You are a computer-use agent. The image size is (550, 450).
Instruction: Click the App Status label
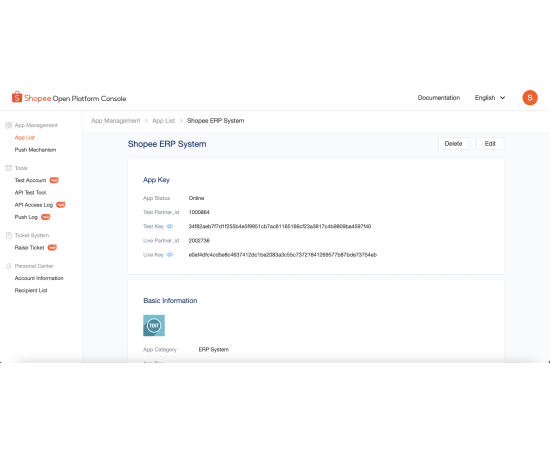point(156,198)
